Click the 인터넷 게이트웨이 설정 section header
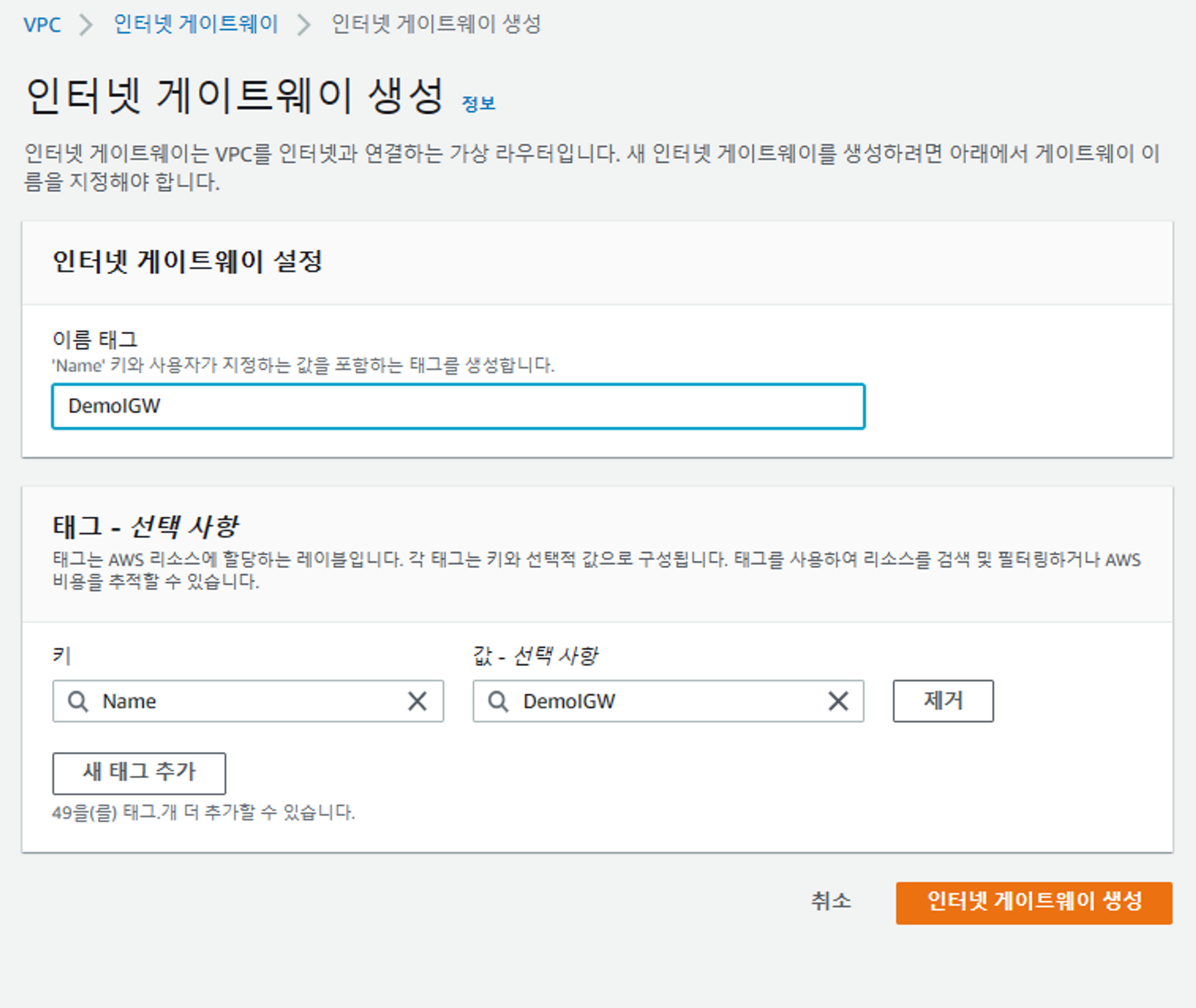Viewport: 1196px width, 1008px height. point(187,261)
